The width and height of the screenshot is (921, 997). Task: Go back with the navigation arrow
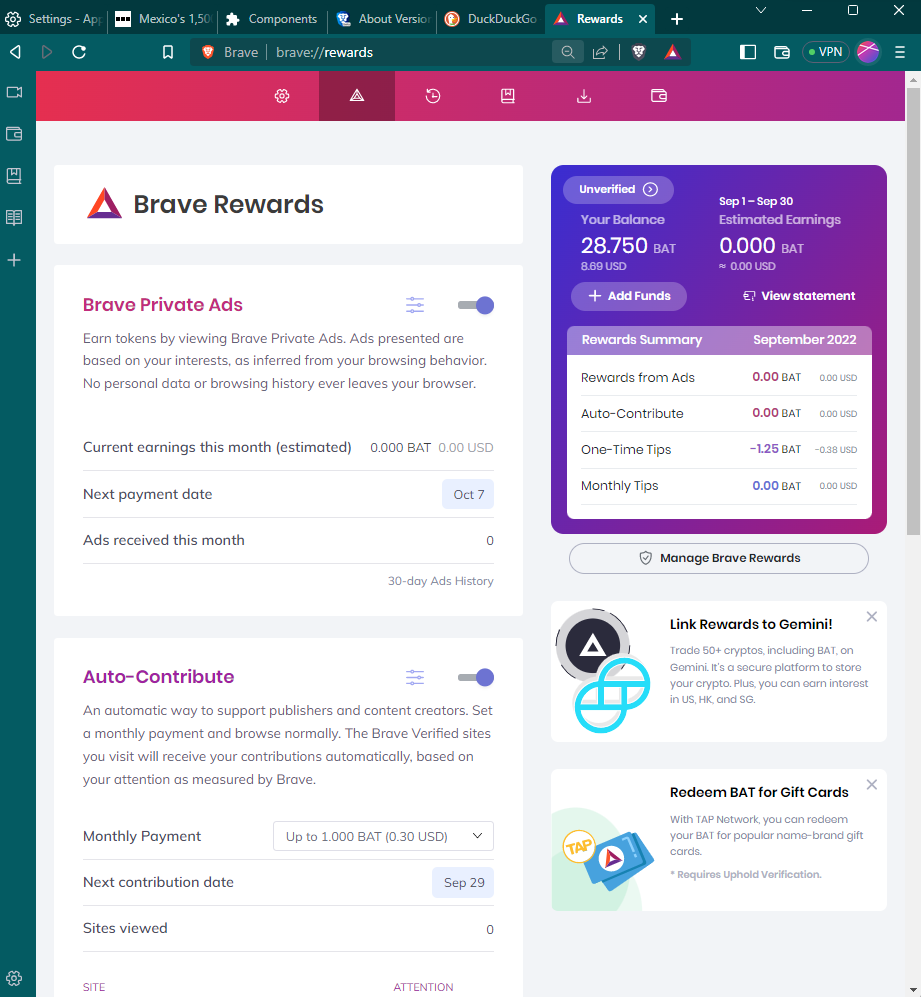click(16, 52)
